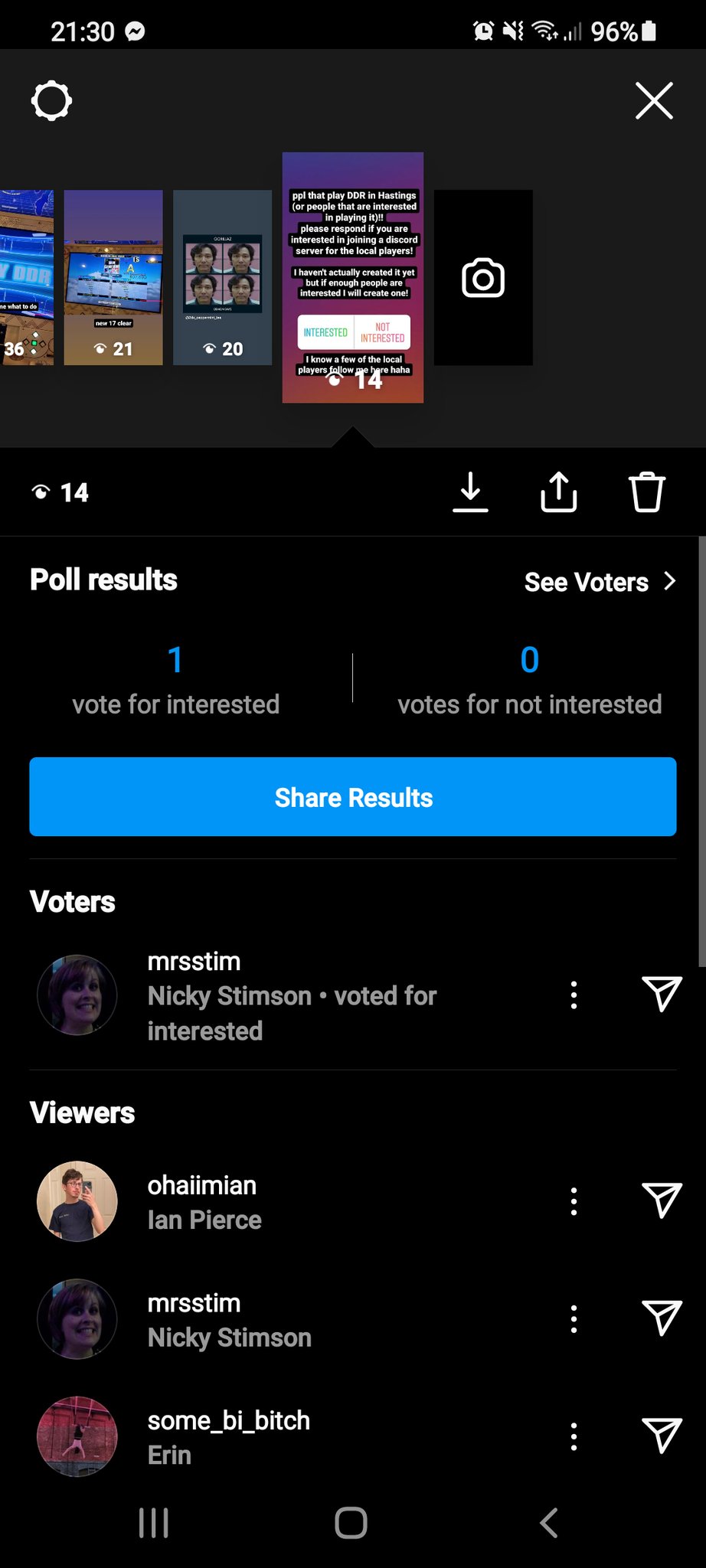Tap the share upload icon
This screenshot has height=1568, width=706.
[558, 492]
